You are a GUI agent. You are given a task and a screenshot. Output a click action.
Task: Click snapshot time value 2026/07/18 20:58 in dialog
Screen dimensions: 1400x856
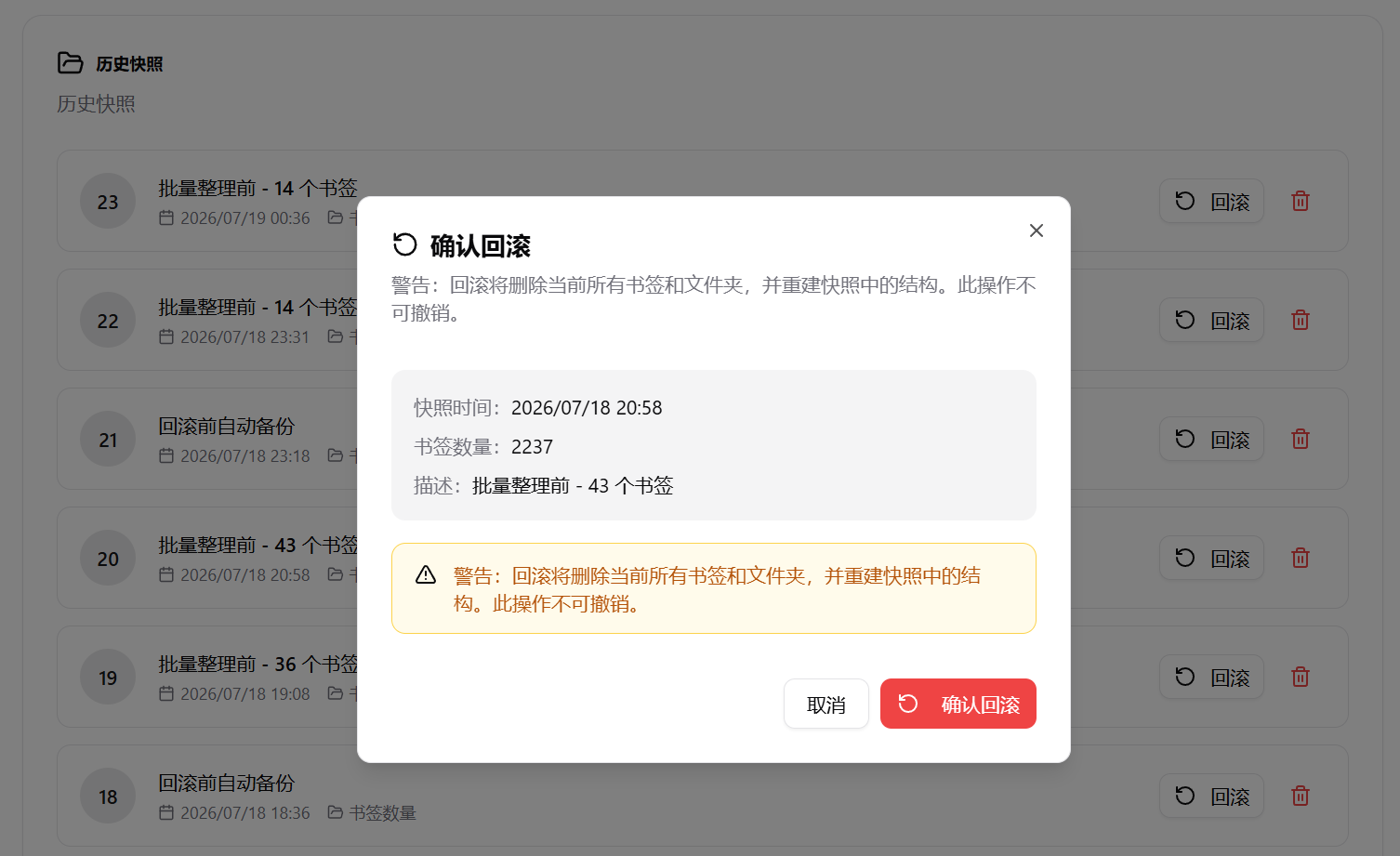587,408
